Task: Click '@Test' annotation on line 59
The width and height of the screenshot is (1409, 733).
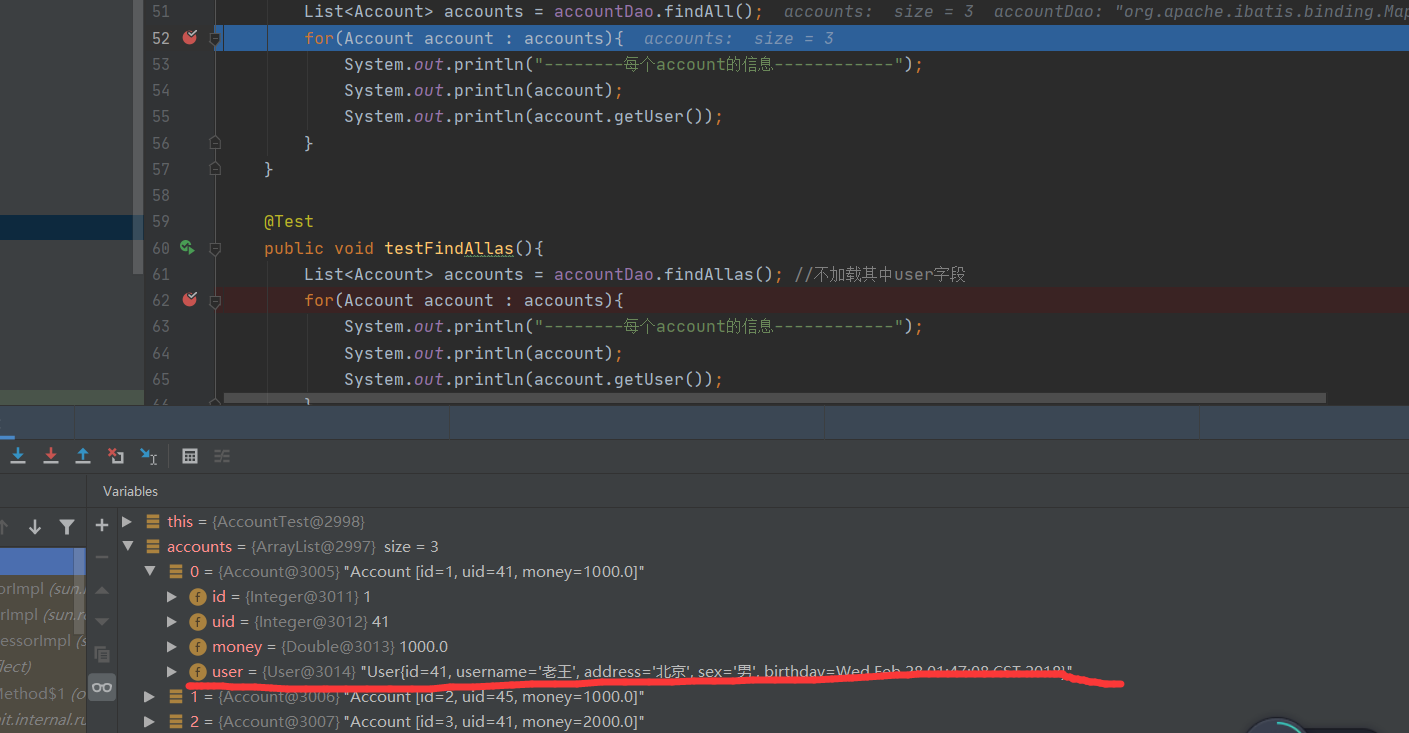Action: [x=289, y=221]
